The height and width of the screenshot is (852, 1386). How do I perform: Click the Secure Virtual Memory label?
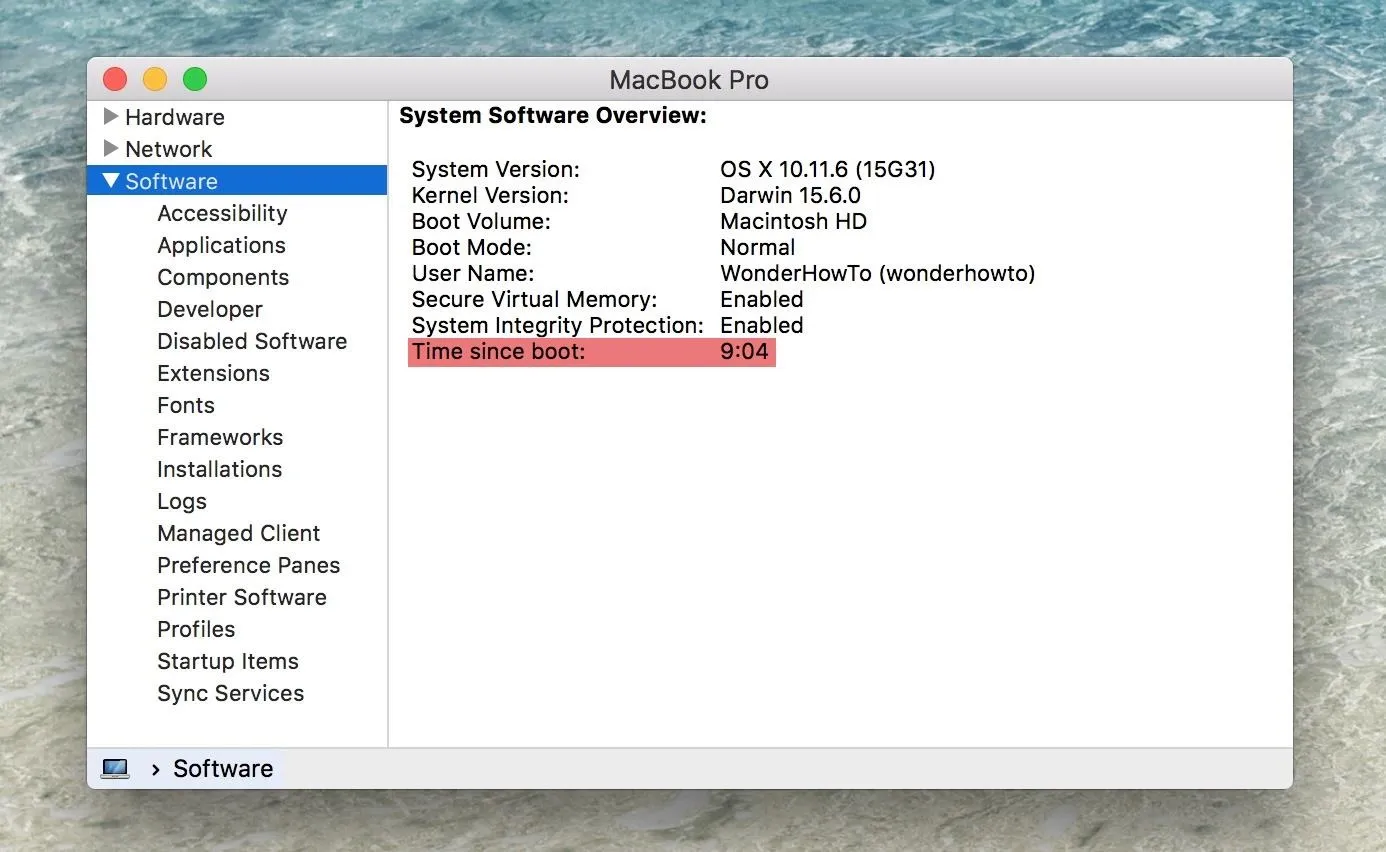coord(535,299)
